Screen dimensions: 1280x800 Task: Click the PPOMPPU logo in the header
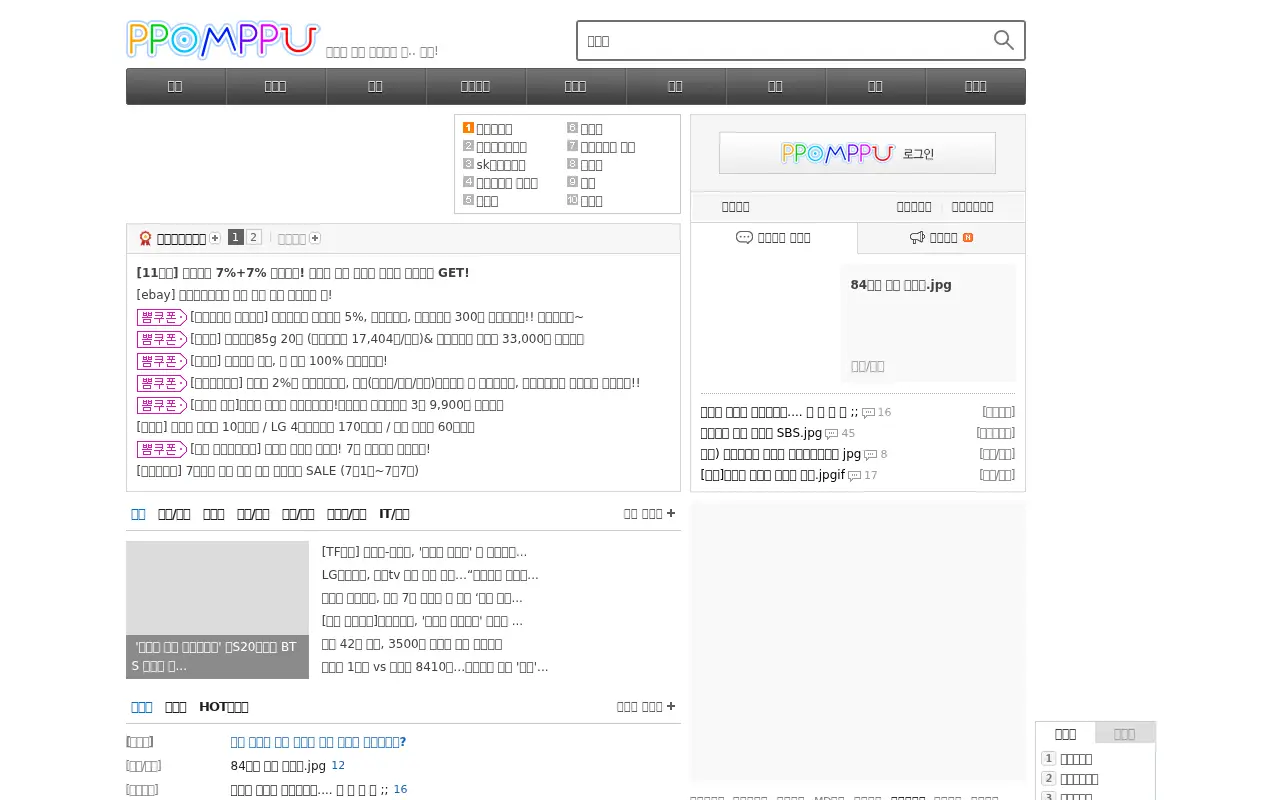223,40
